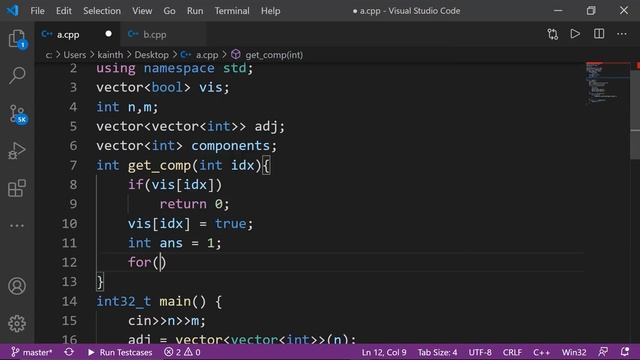Click the master* branch indicator
The width and height of the screenshot is (640, 360).
[32, 352]
